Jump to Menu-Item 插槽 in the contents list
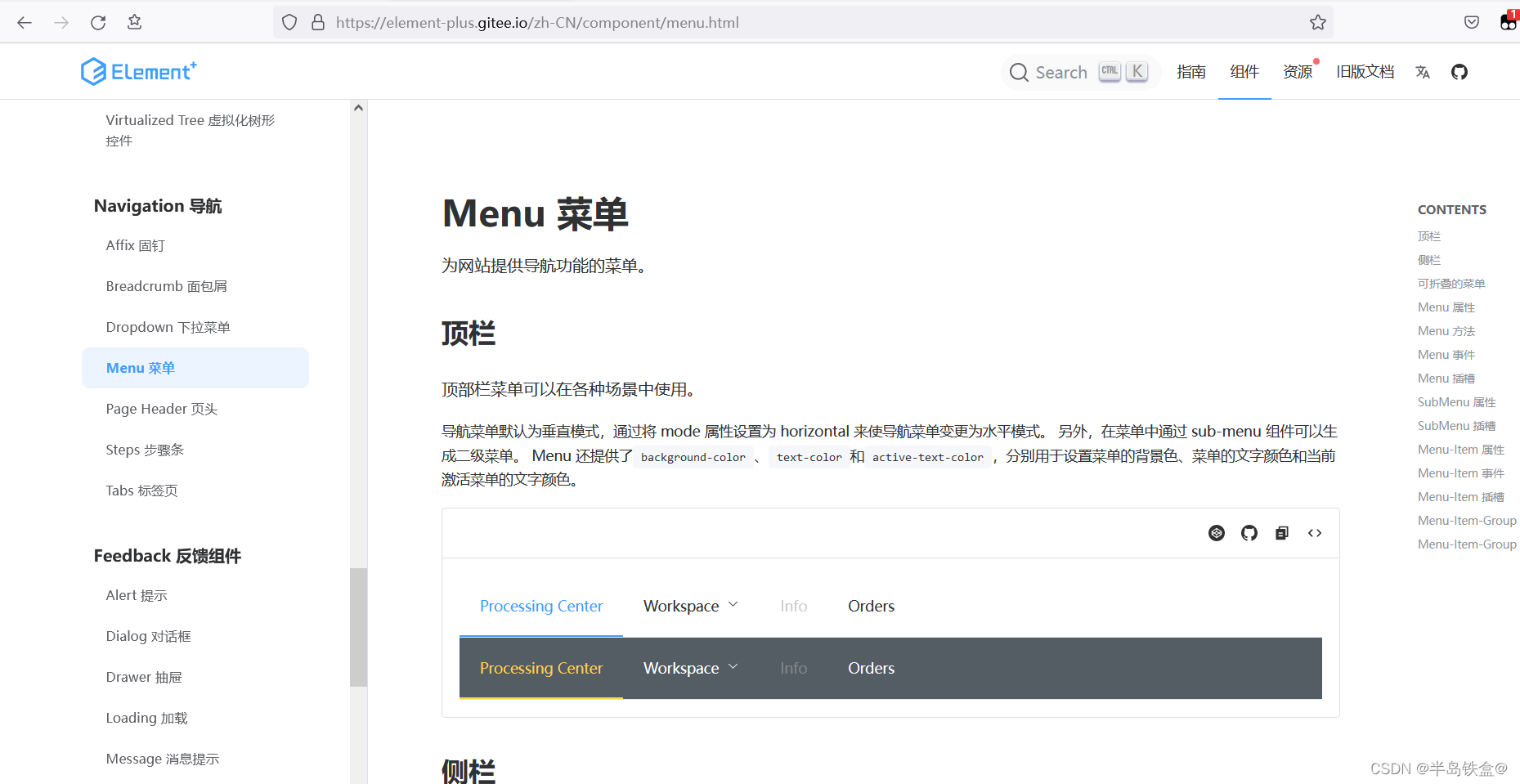 click(1461, 497)
